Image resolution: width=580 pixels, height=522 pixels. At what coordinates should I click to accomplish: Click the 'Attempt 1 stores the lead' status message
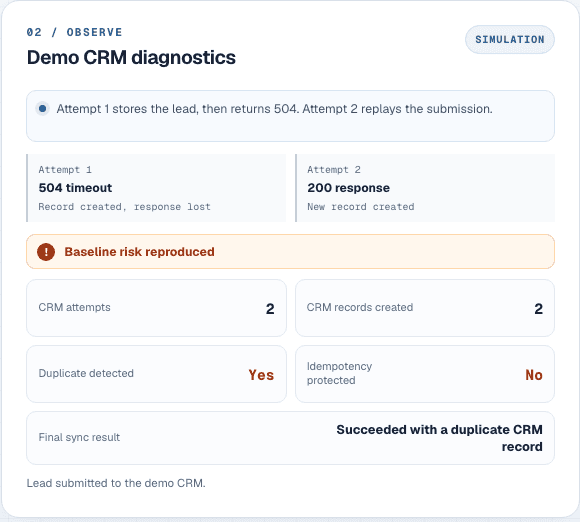click(x=274, y=109)
